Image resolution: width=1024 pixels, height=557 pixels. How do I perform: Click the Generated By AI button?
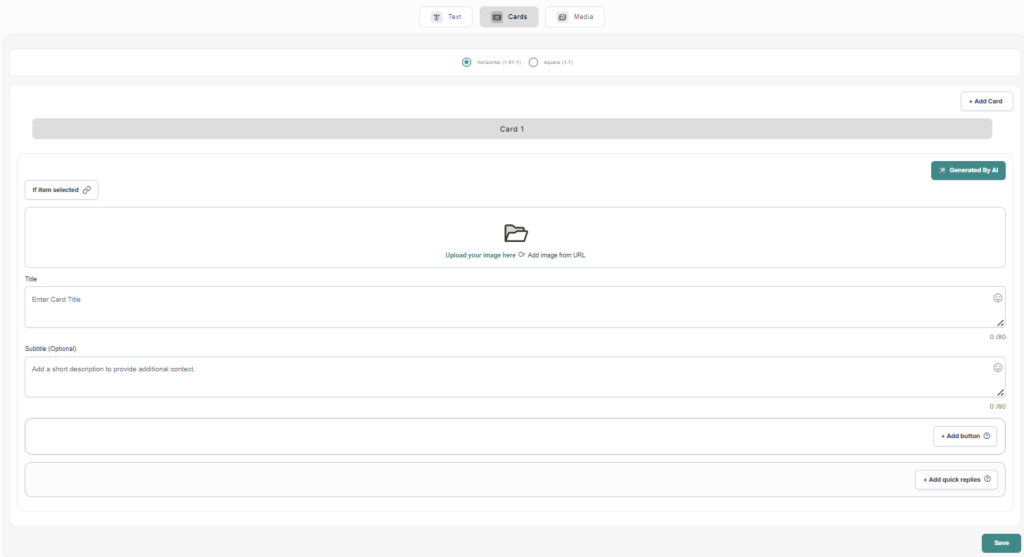967,171
